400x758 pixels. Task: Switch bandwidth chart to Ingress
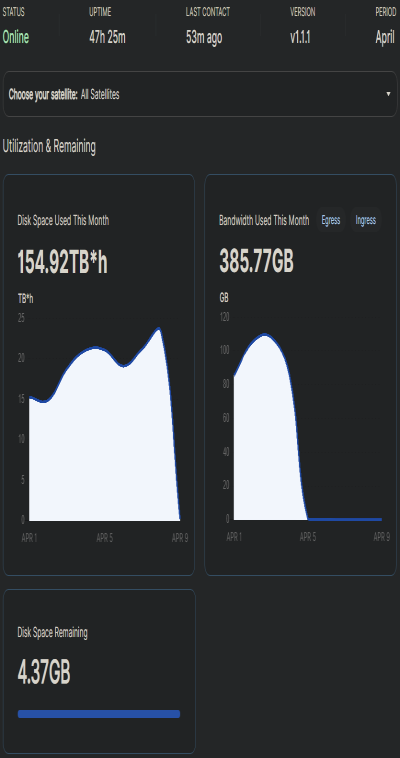click(x=366, y=220)
